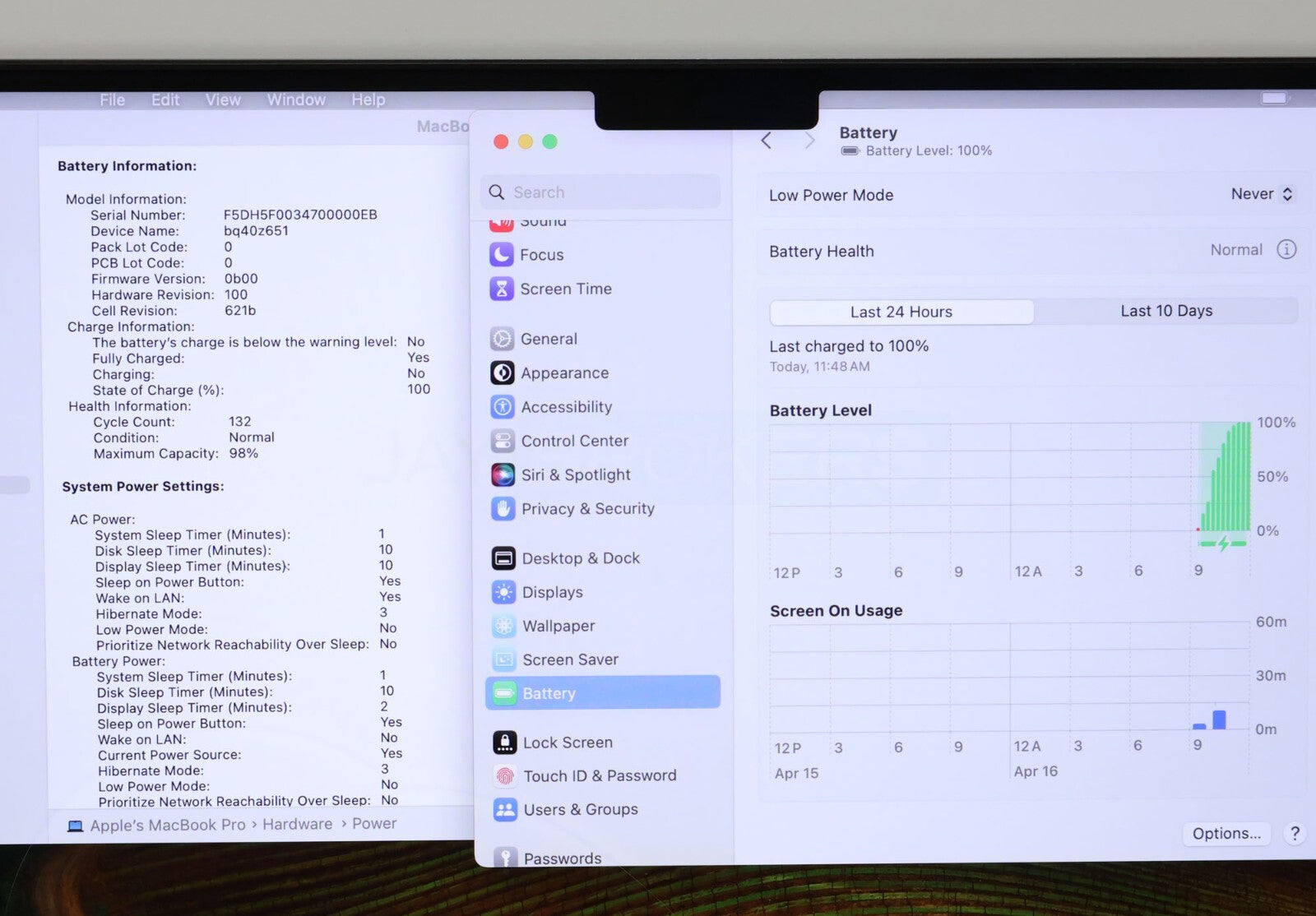Open Users & Groups icon

pyautogui.click(x=505, y=810)
